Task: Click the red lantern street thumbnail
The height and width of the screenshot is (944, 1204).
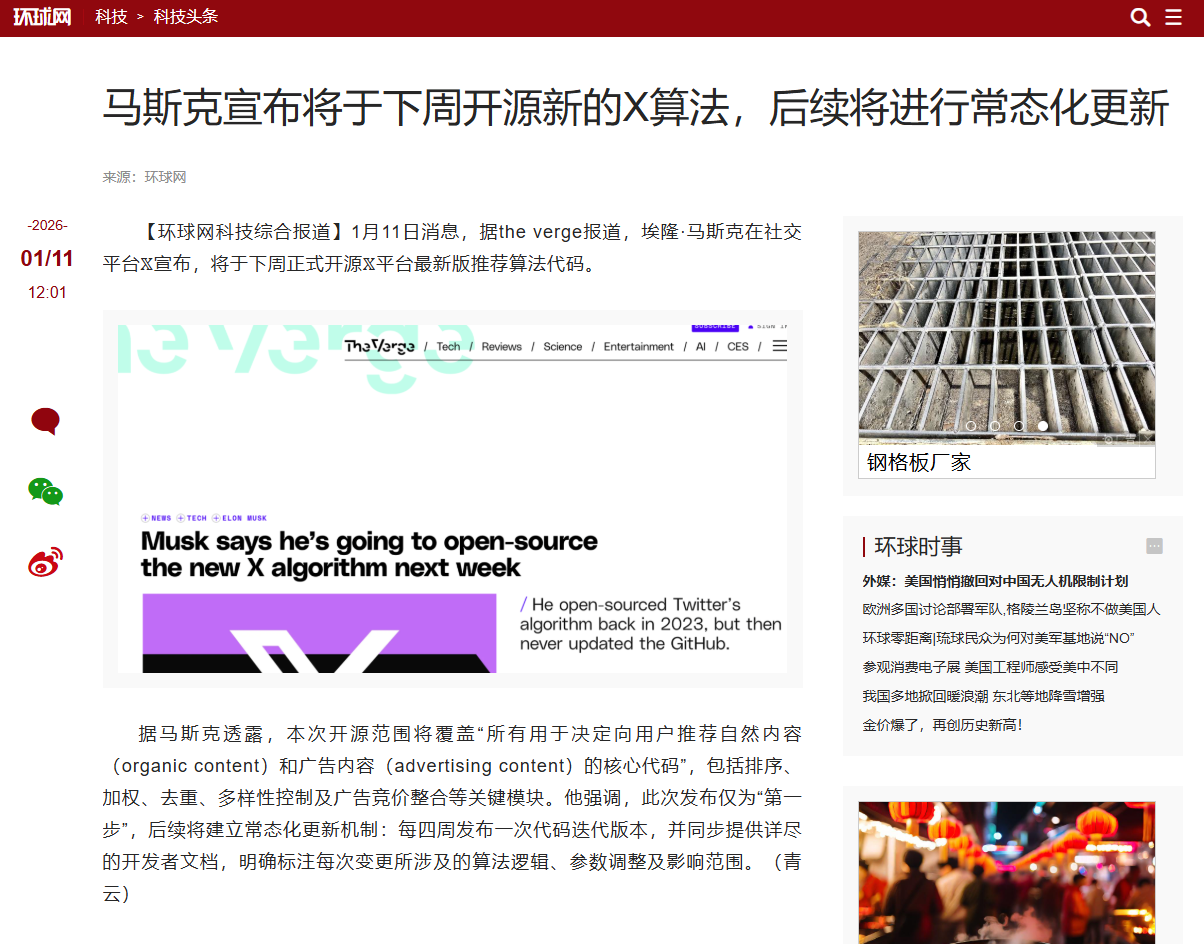Action: point(1006,872)
